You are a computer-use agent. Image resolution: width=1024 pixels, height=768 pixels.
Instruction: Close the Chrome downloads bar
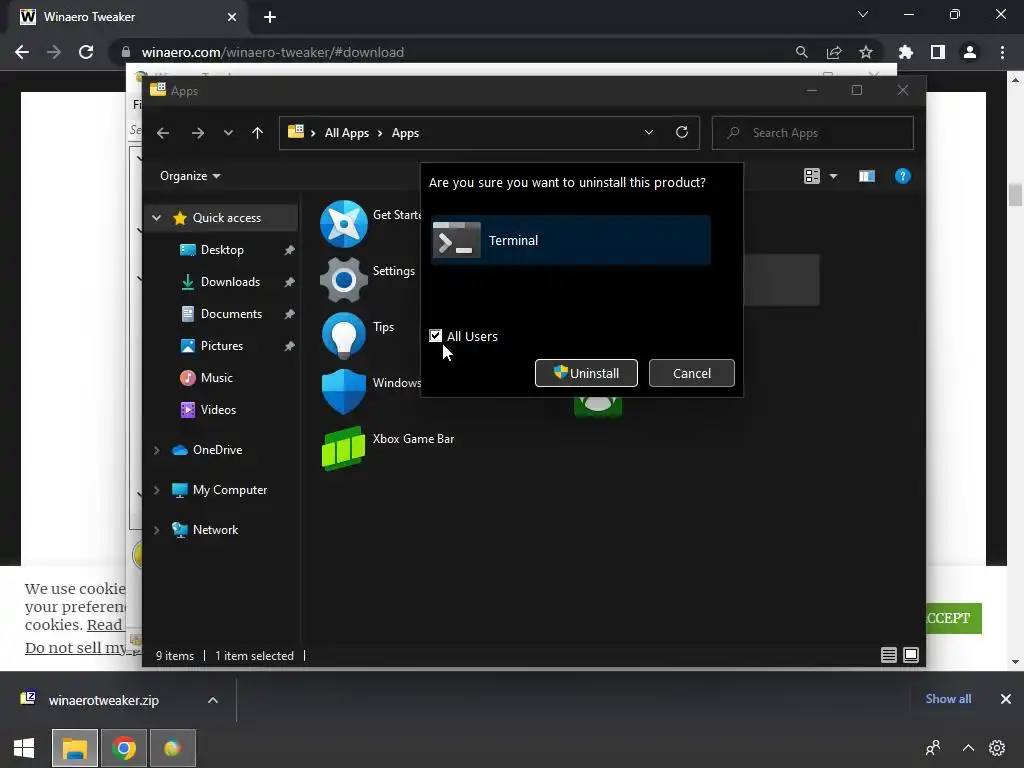pos(1006,699)
